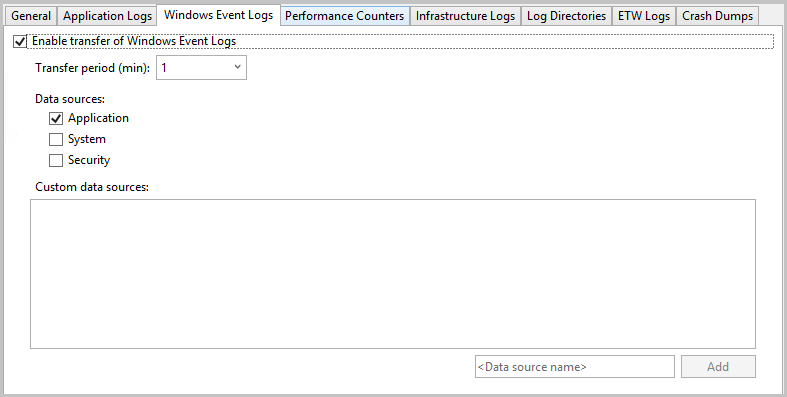Click the Custom data sources label

pos(92,187)
